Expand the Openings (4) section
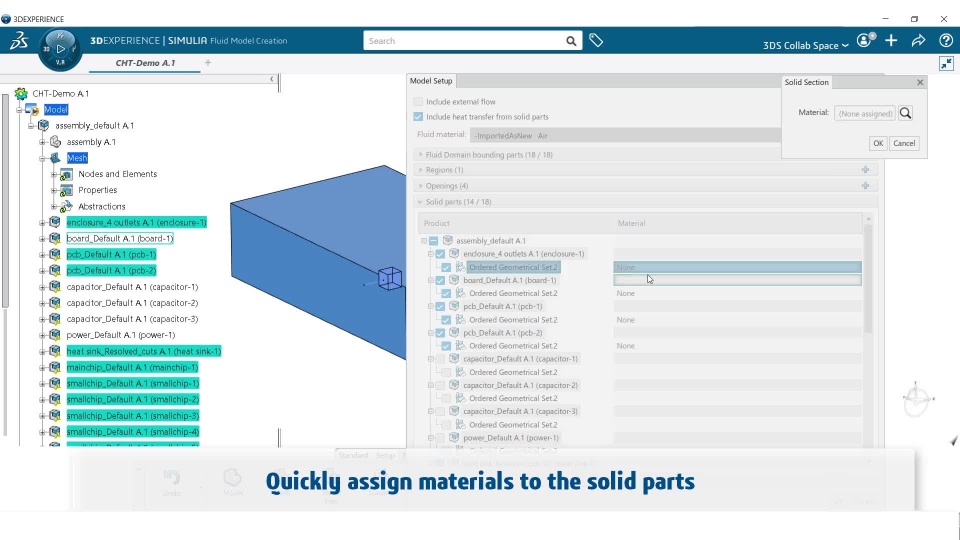Screen dimensions: 960x540 (x=420, y=186)
